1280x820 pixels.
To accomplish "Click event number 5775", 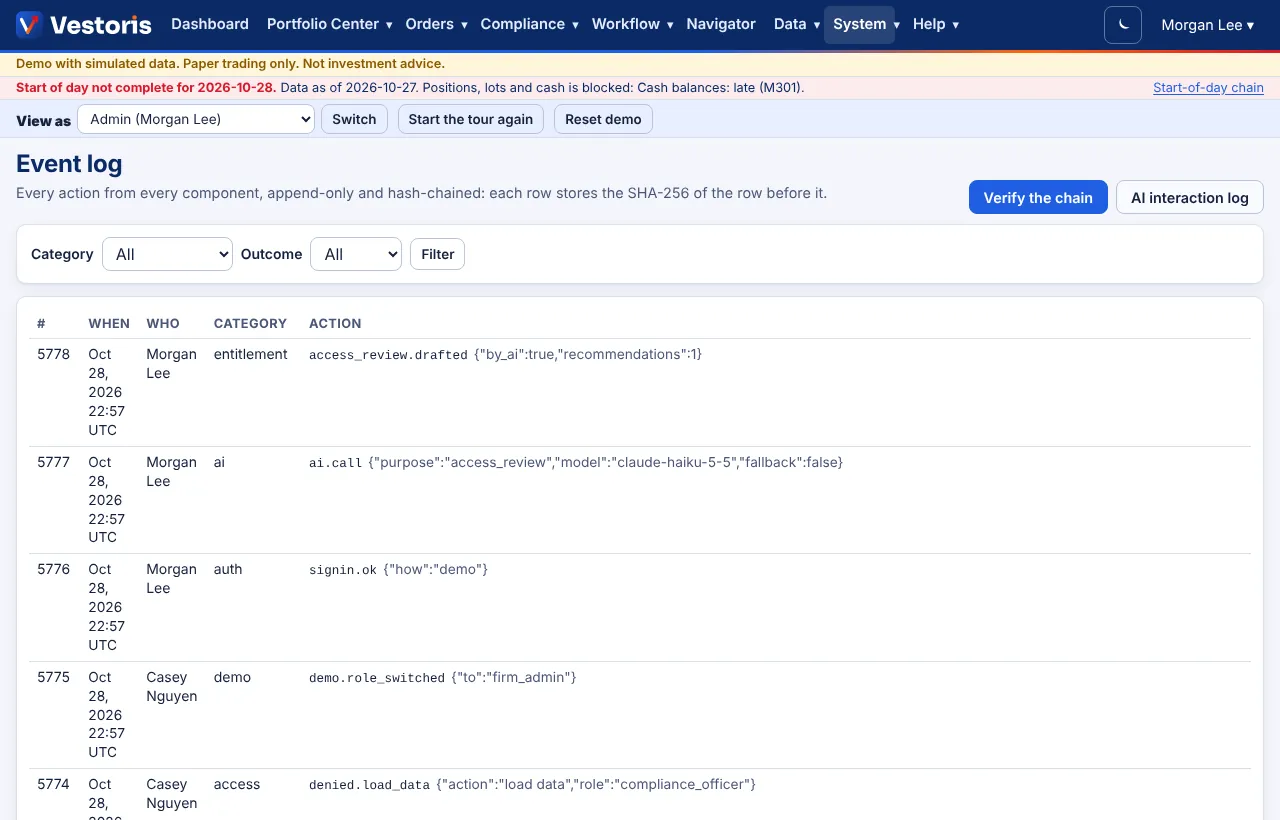I will click(x=54, y=677).
